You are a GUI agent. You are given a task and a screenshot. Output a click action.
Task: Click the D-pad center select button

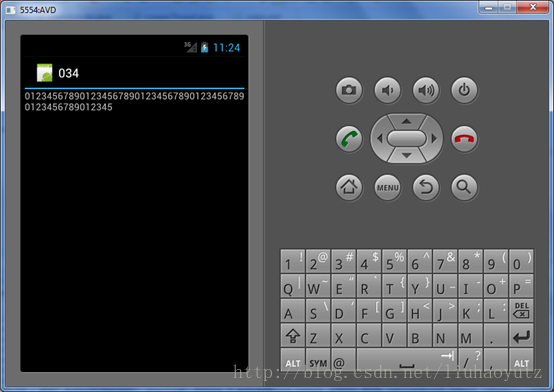point(406,138)
